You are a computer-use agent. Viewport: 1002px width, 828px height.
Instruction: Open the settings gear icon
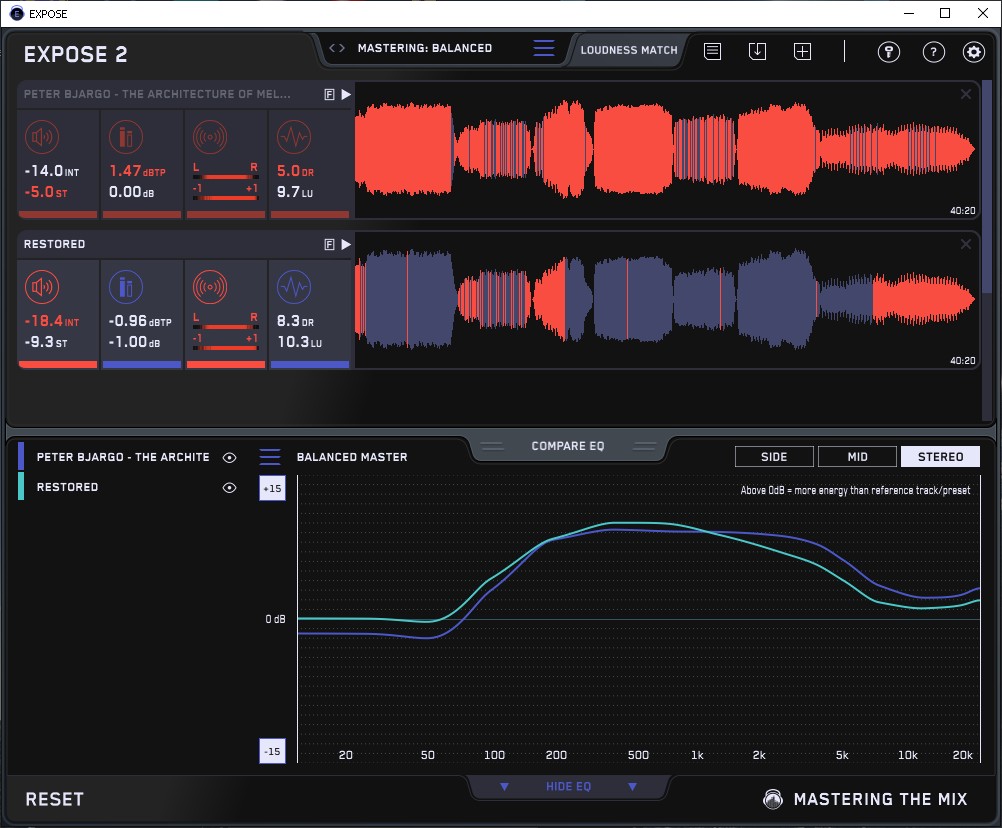[974, 52]
